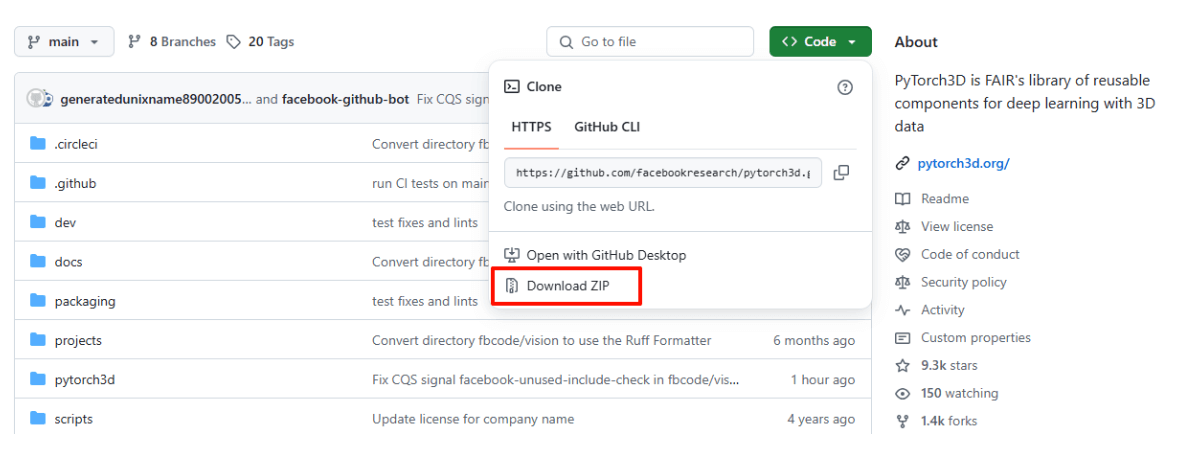Click the pulse icon beside Activity
This screenshot has width=1178, height=454.
tap(902, 310)
